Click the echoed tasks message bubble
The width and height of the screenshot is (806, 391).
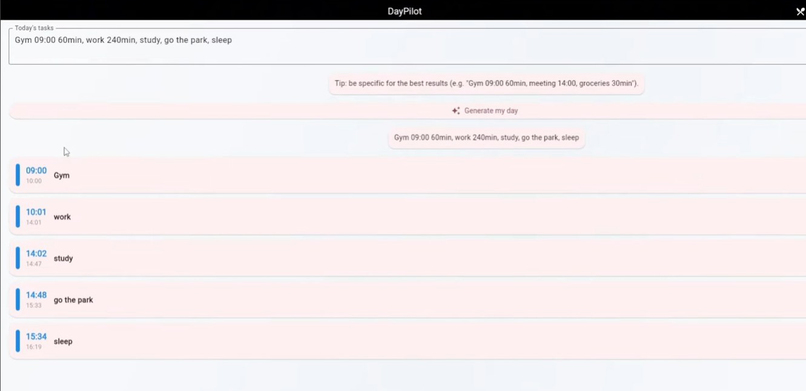486,138
